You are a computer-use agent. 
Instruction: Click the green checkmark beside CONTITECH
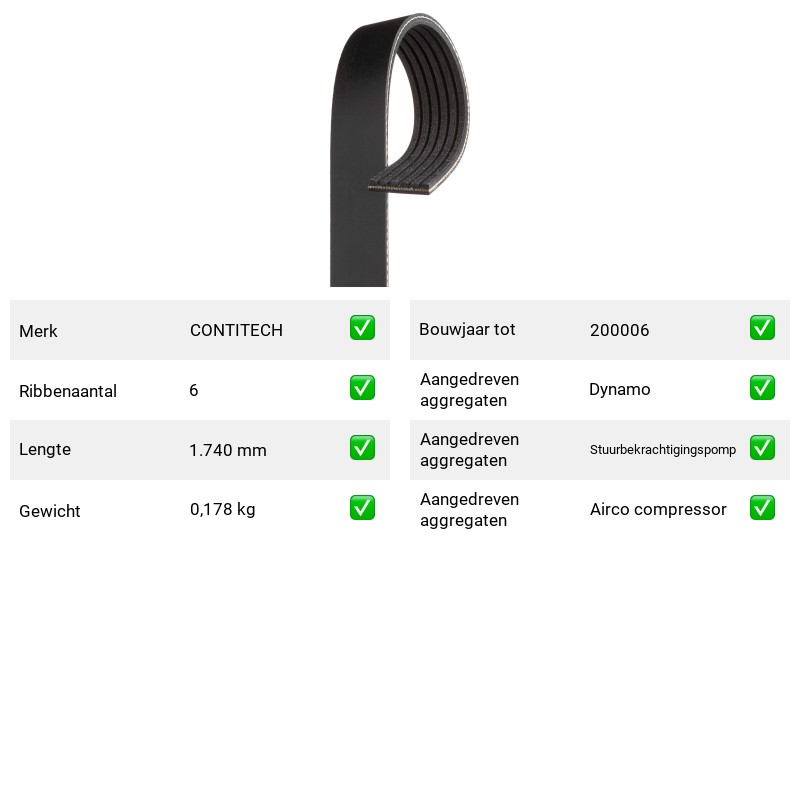point(362,328)
